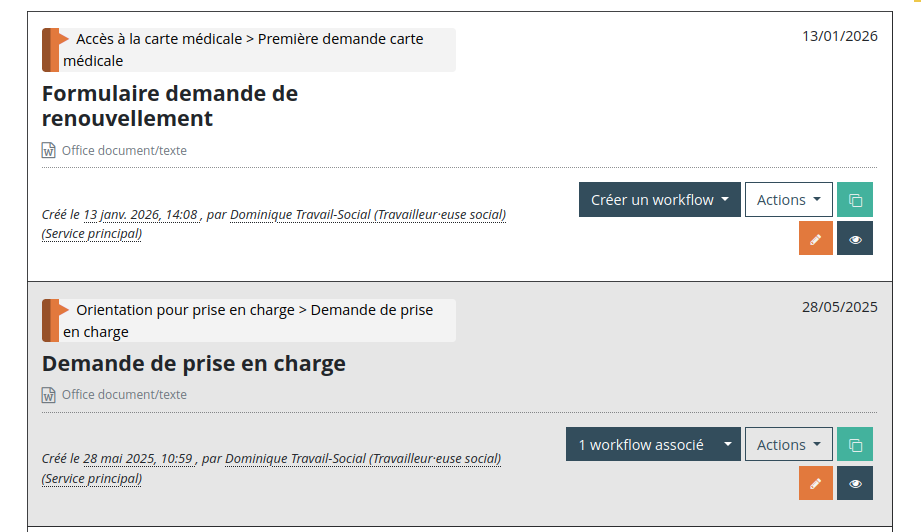Click the orange pencil for Demande de prise en charge
Screen dimensions: 921x532
pyautogui.click(x=816, y=484)
